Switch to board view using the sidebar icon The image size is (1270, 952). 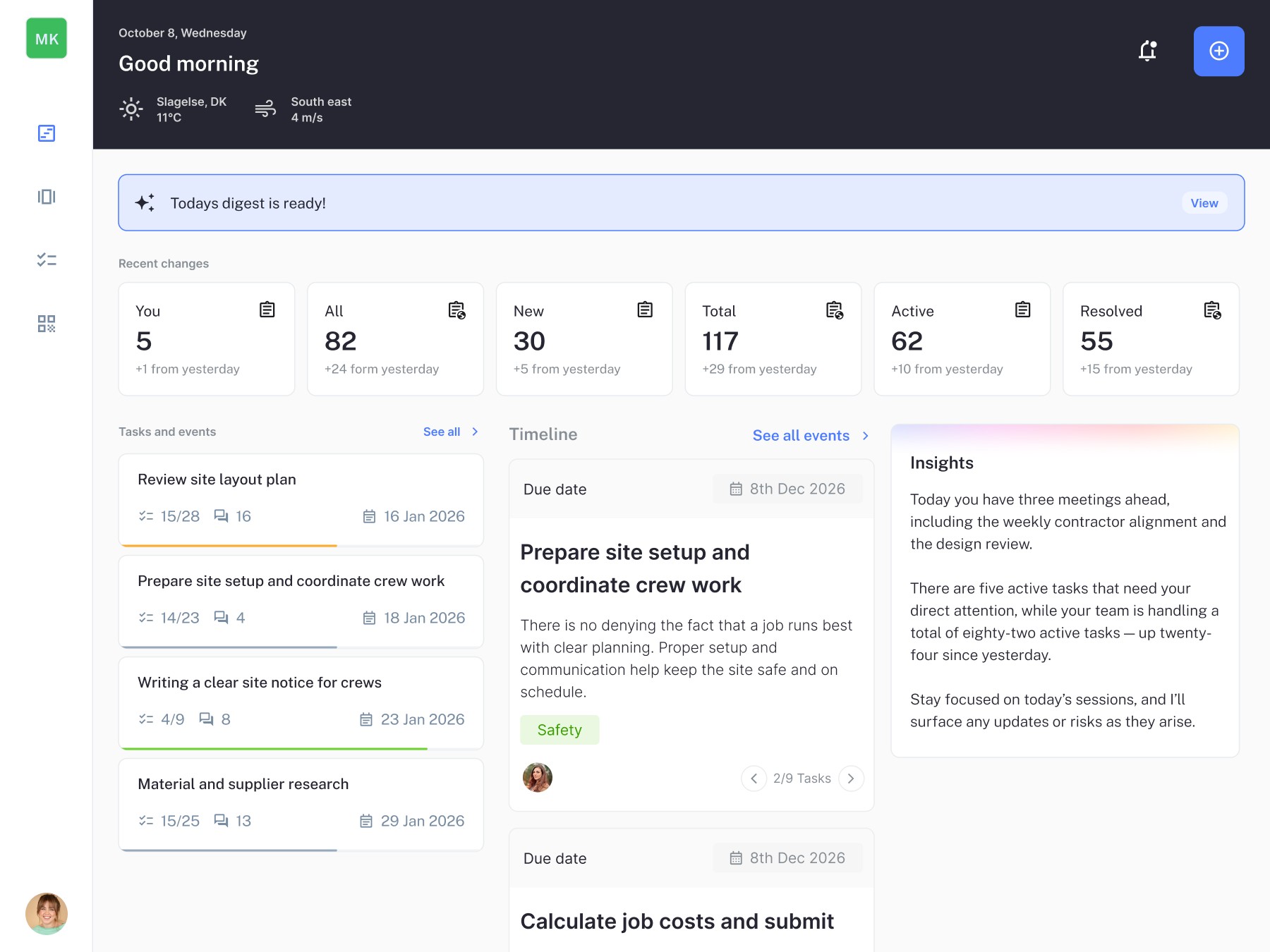47,197
